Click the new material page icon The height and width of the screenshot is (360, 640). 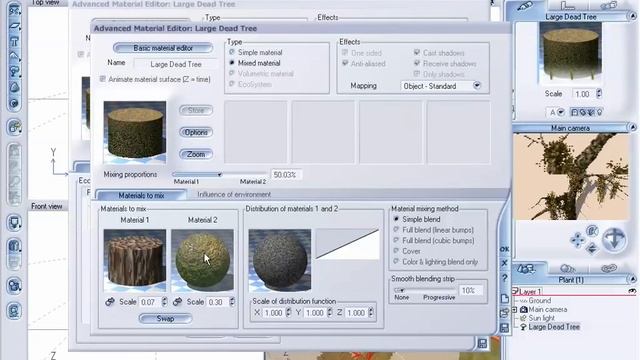tap(504, 298)
